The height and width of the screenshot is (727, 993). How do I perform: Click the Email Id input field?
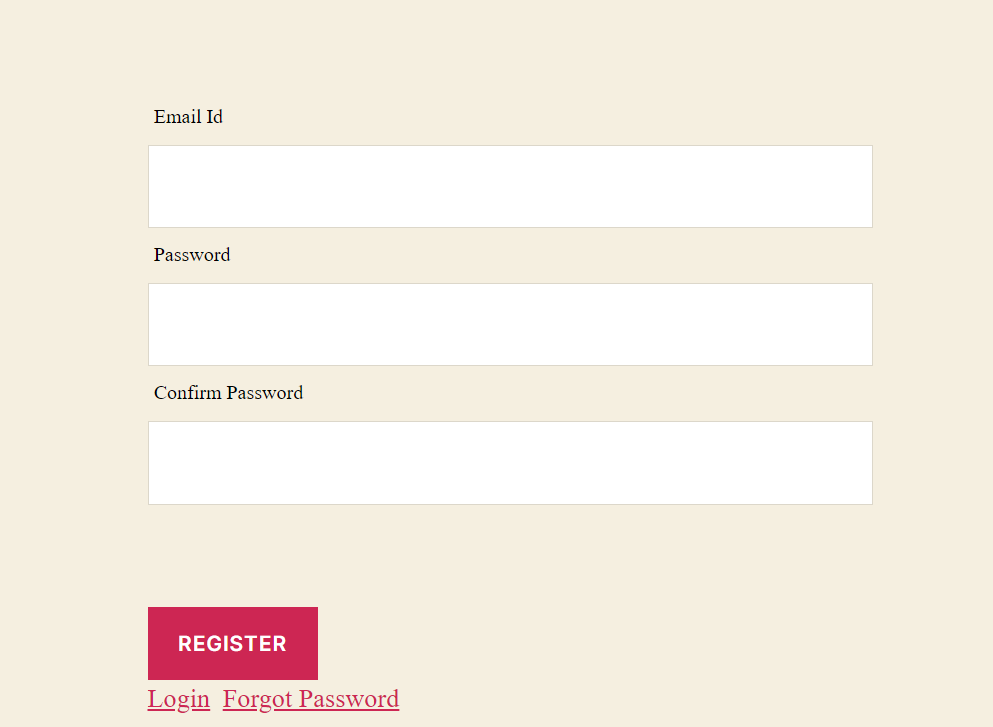pos(510,186)
